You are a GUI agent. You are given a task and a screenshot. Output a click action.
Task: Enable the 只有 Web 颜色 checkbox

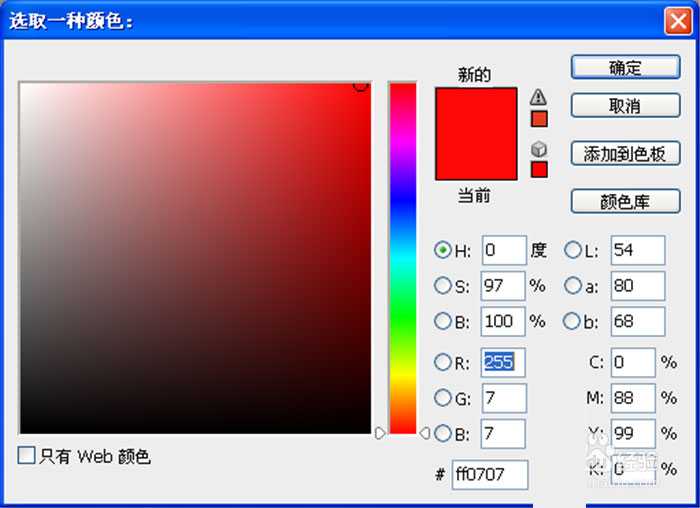click(x=26, y=455)
